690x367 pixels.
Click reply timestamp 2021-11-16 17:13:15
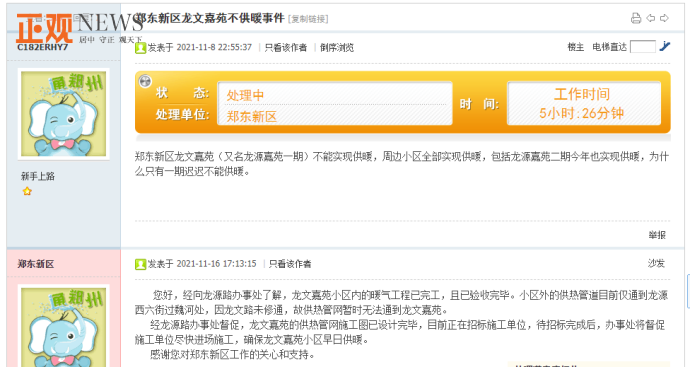(216, 264)
